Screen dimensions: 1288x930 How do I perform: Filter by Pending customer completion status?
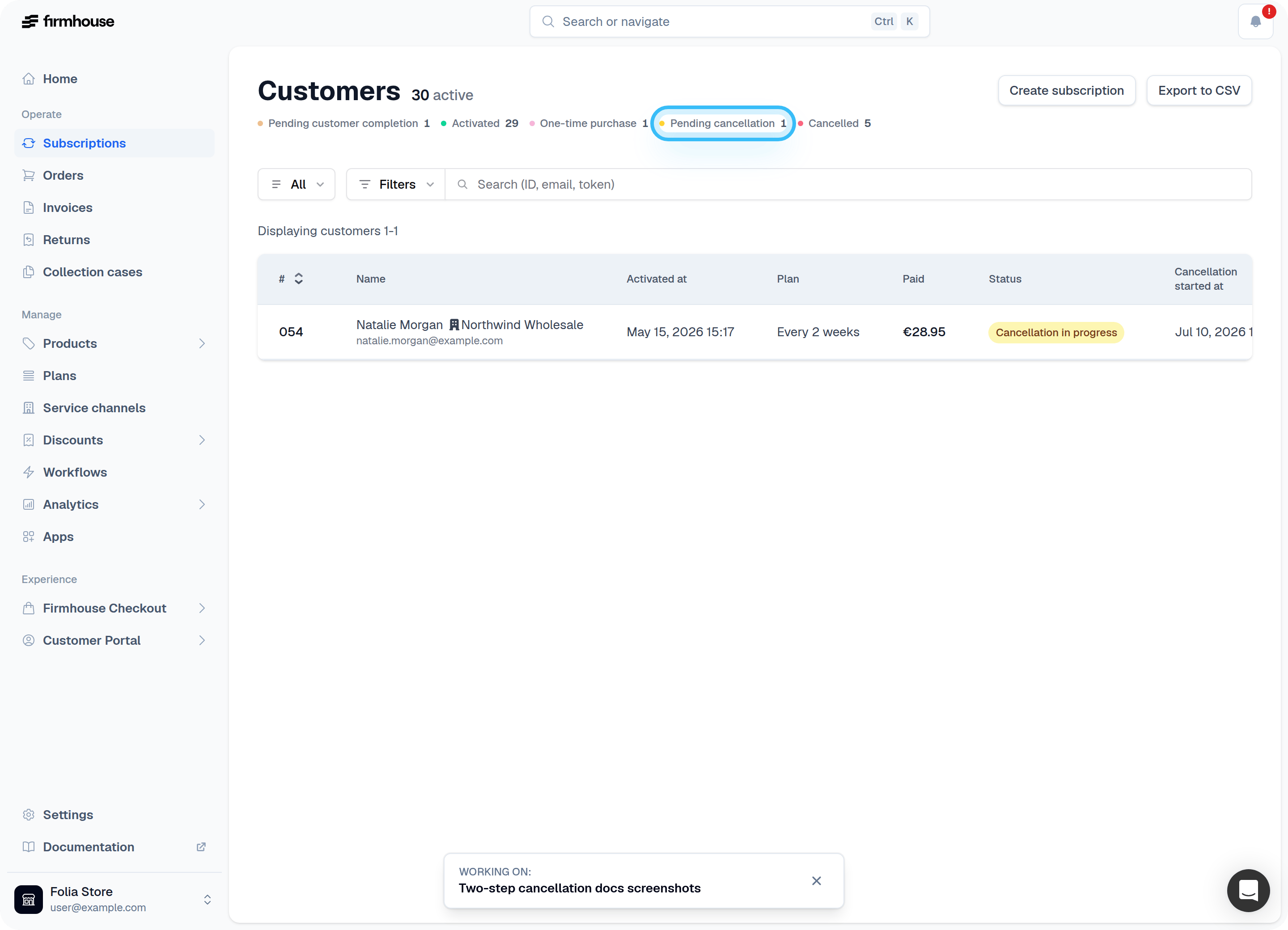(x=343, y=123)
